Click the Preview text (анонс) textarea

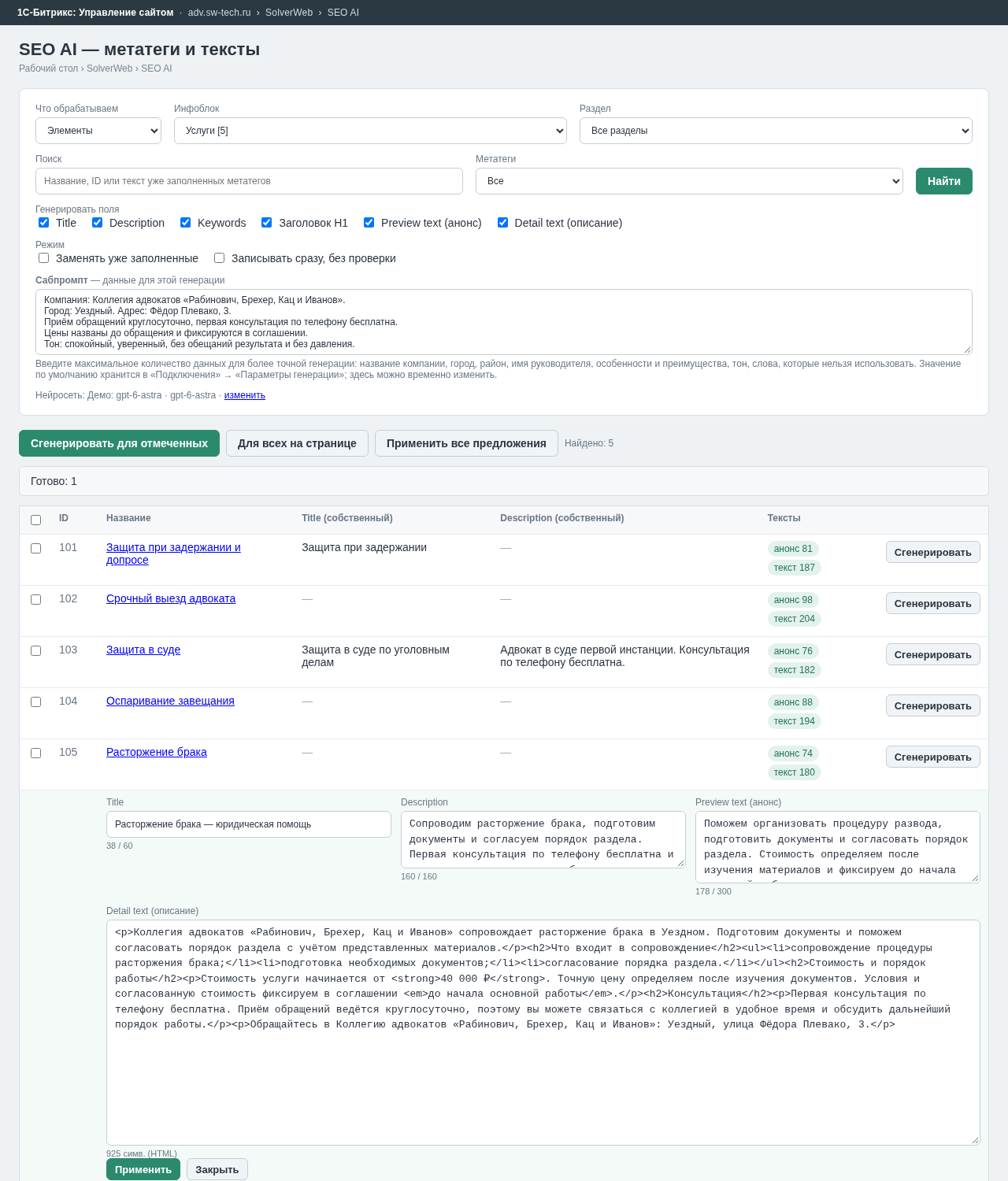coord(838,847)
